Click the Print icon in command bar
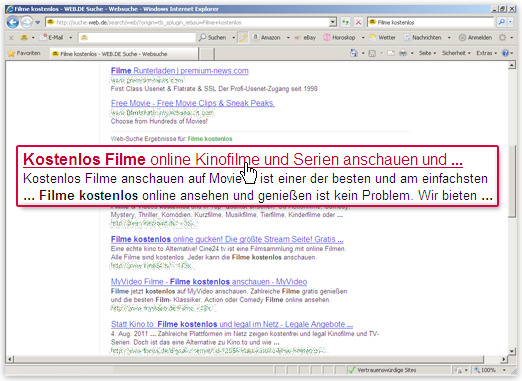Screen dimensions: 522x381 [403, 53]
